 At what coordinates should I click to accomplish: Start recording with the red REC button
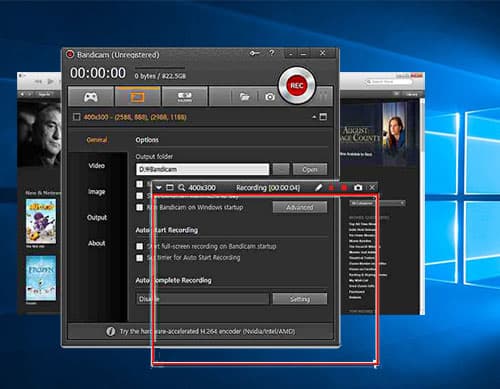point(296,86)
